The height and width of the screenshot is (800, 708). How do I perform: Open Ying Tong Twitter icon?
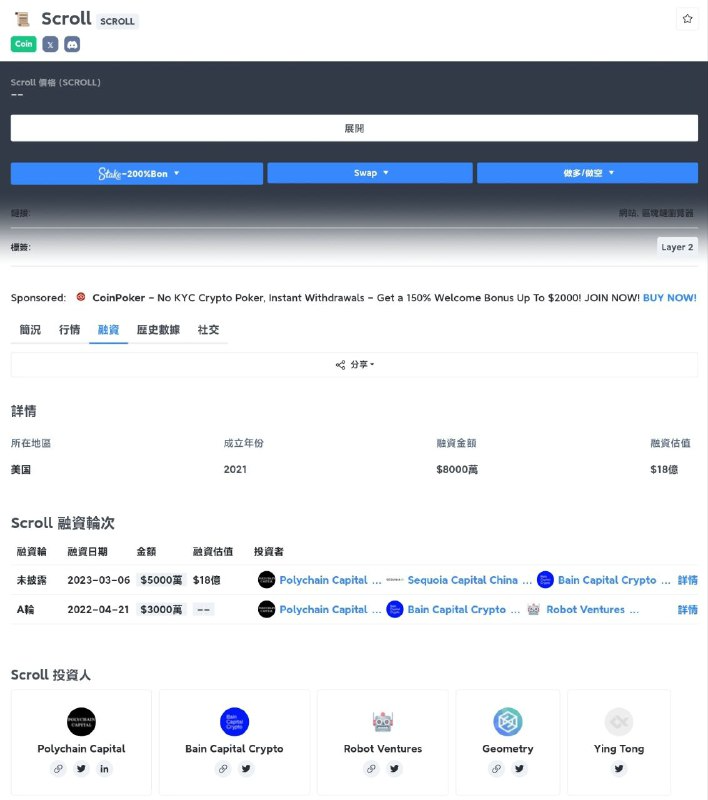619,768
